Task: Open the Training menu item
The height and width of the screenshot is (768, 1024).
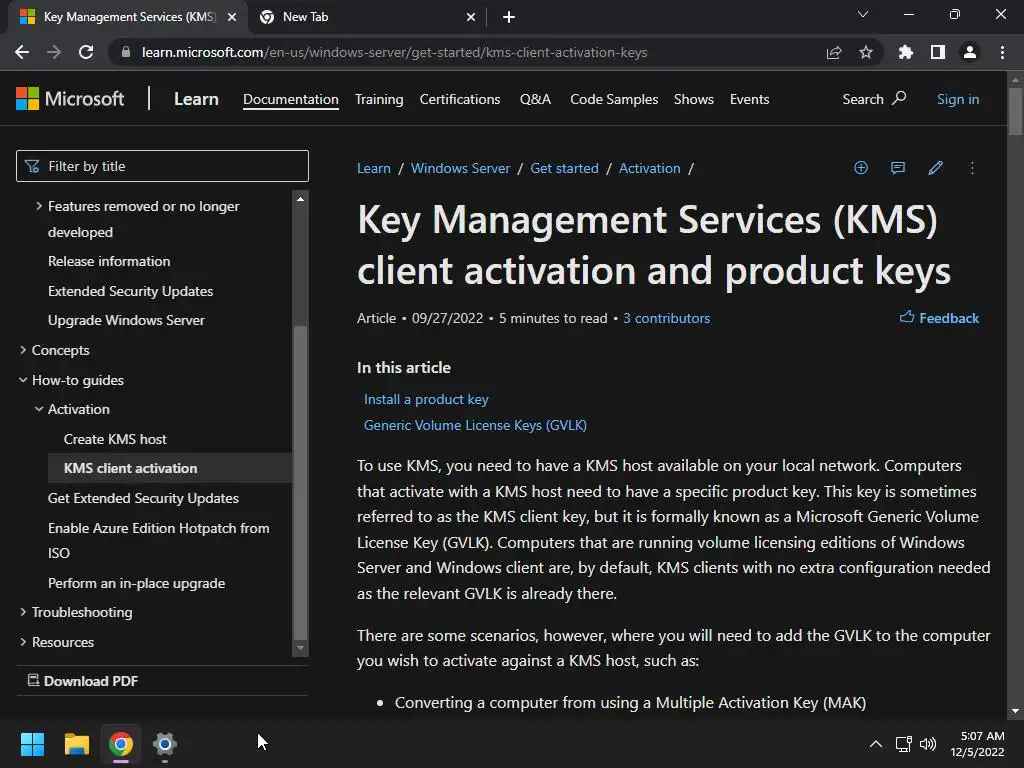Action: coord(379,99)
